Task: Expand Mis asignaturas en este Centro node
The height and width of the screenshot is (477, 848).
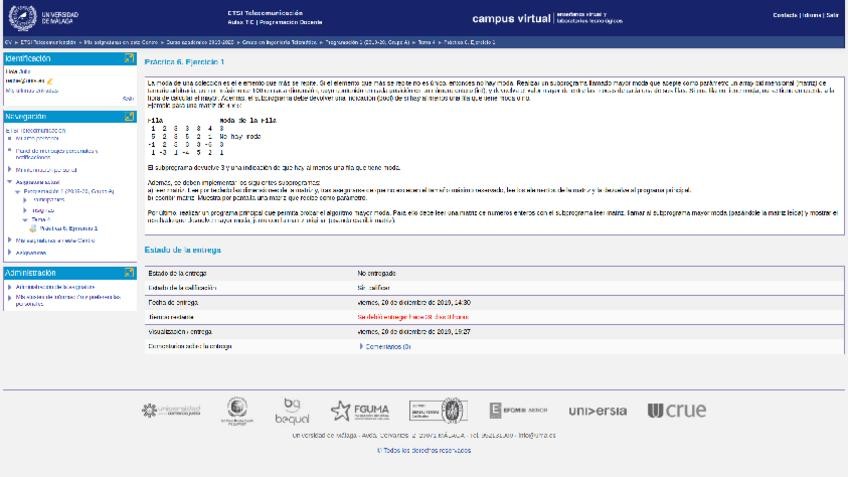Action: 10,240
